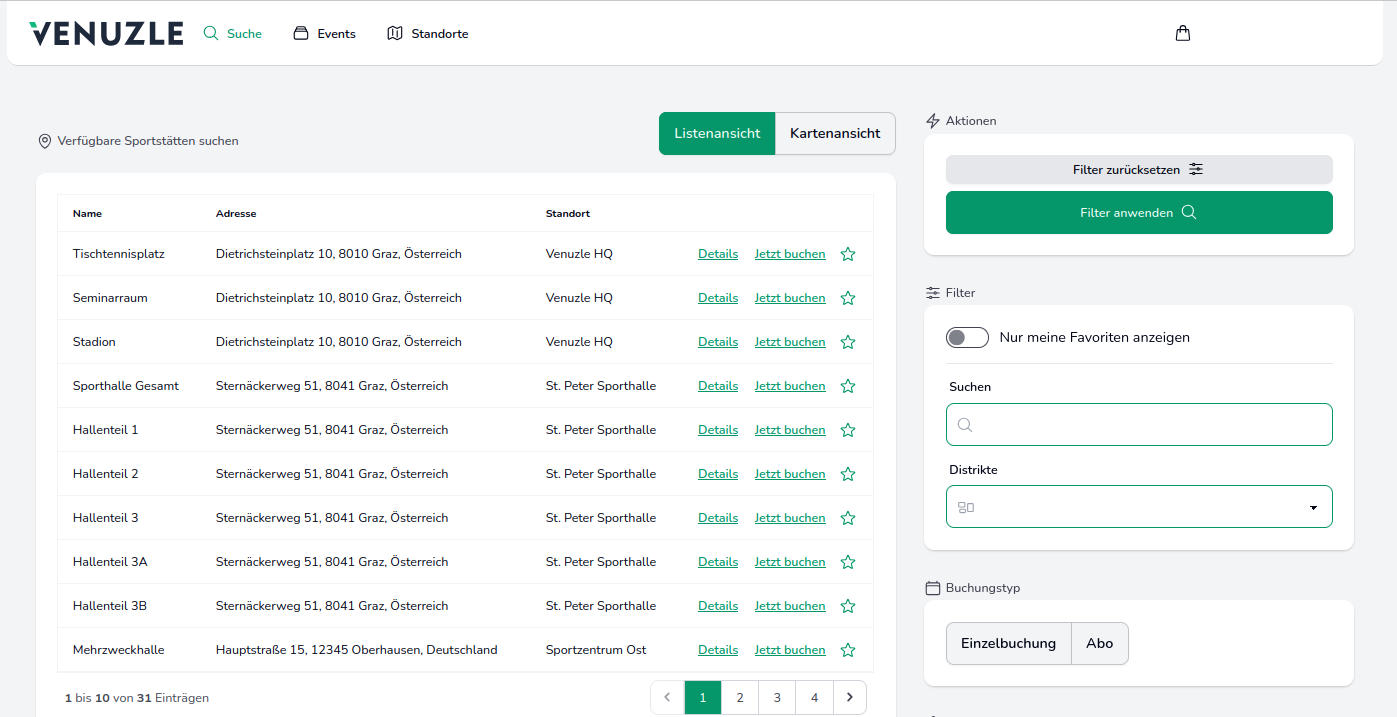The width and height of the screenshot is (1397, 717).
Task: Click 'Jetzt buchen' for Hallenteil 3A
Action: click(x=790, y=562)
